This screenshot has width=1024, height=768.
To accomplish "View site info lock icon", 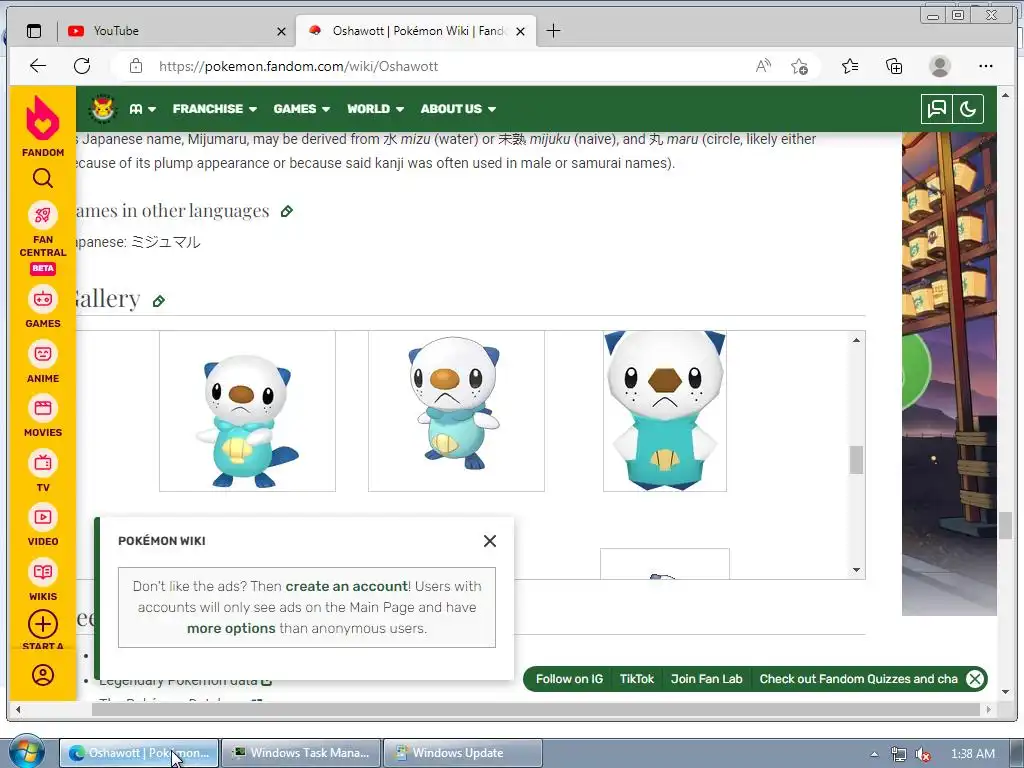I will (135, 66).
